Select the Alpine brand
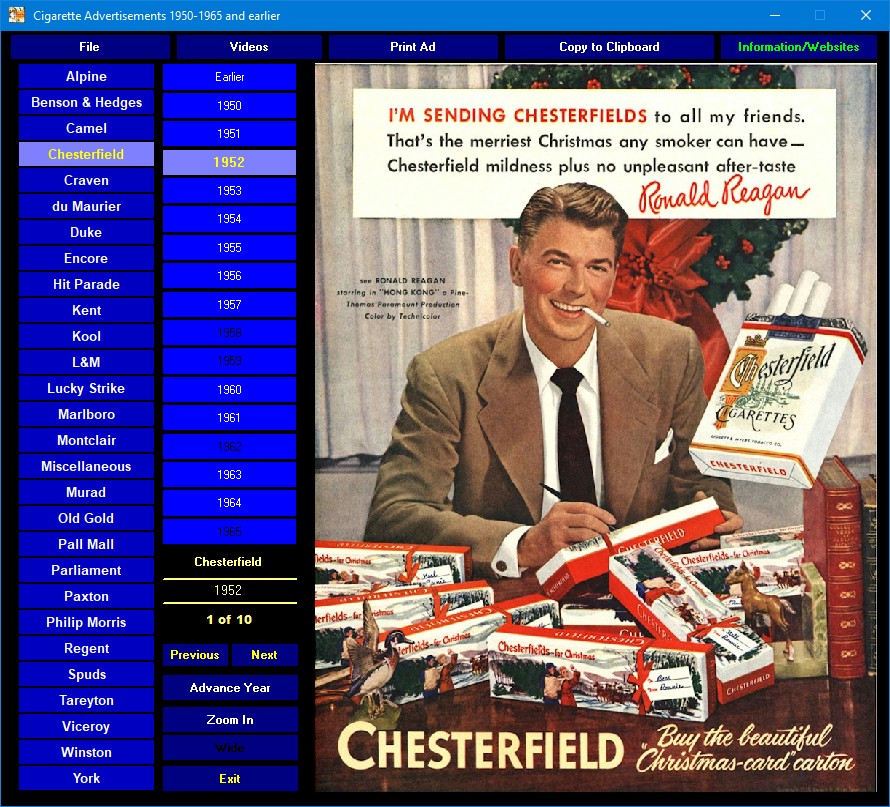890x807 pixels. [86, 77]
